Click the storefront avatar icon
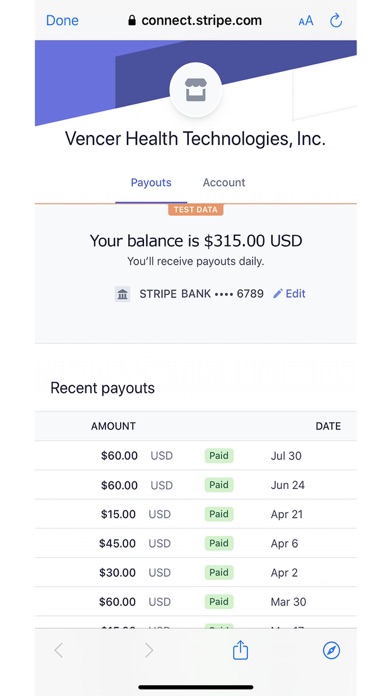This screenshot has width=392, height=696. 195,90
